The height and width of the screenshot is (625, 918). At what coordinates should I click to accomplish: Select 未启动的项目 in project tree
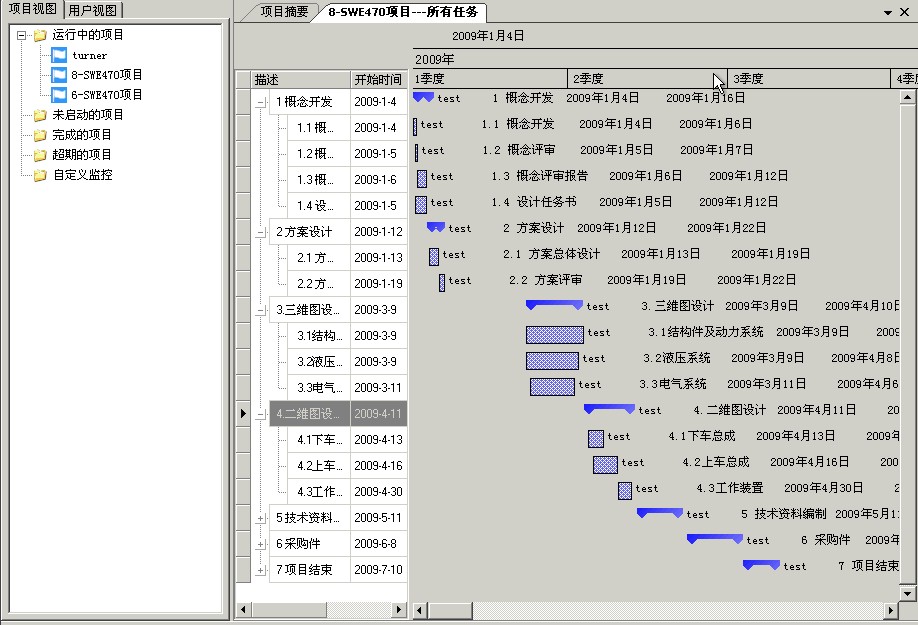[x=88, y=115]
